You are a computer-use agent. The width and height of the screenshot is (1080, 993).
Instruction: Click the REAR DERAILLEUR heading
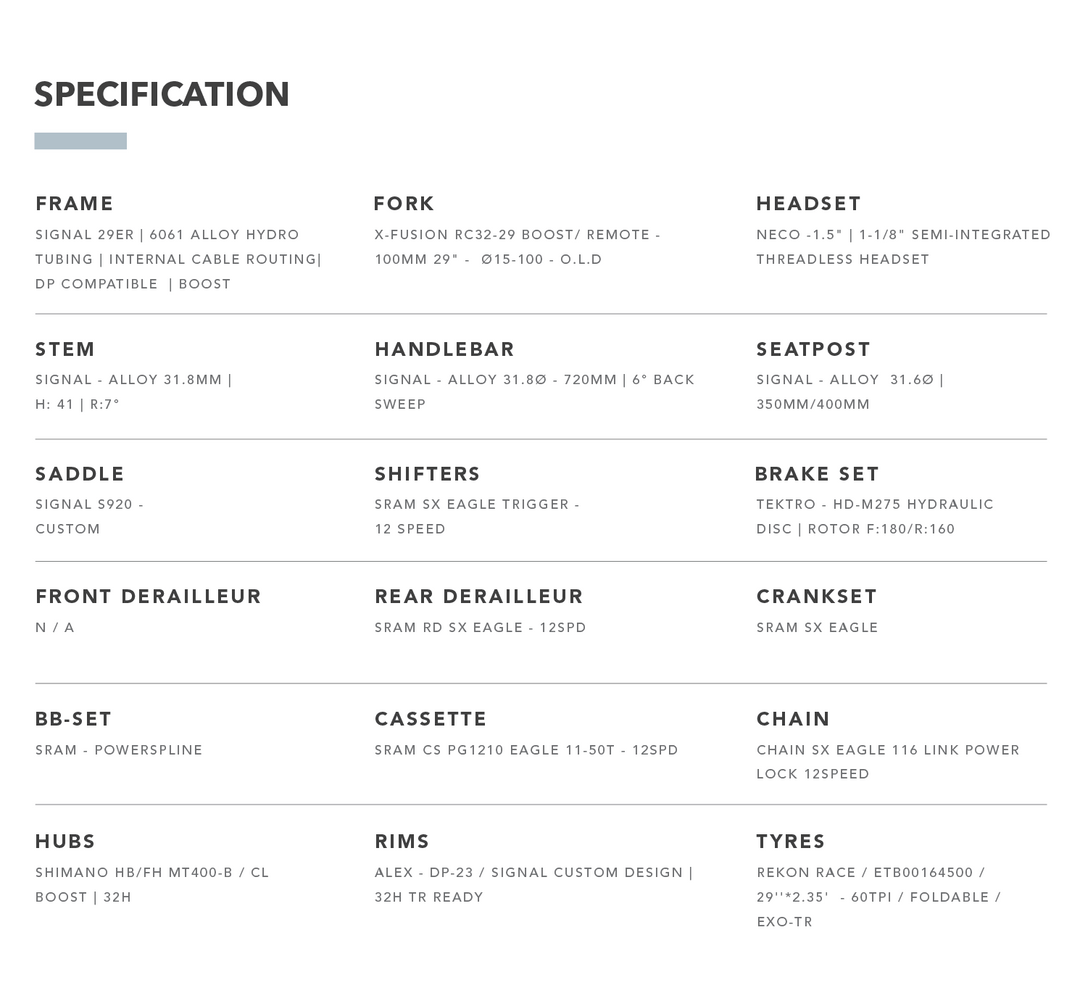[x=478, y=597]
